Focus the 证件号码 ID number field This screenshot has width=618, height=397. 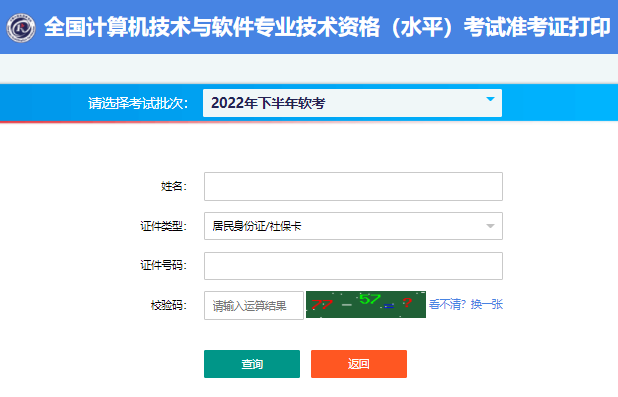pos(353,266)
